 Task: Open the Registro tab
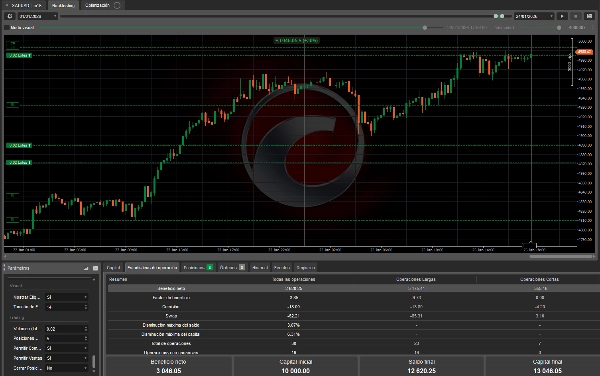tap(306, 267)
